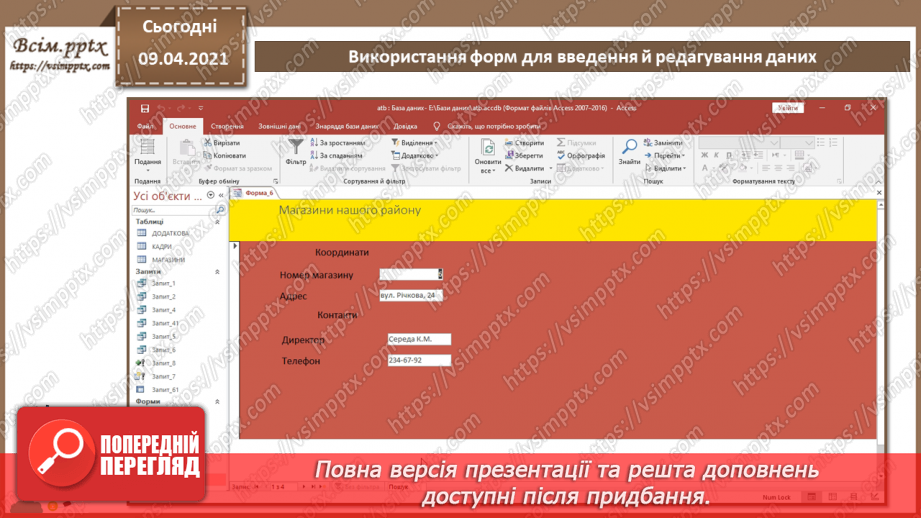
Task: Click the Cut (Вирізати) scissors icon
Action: coord(207,143)
